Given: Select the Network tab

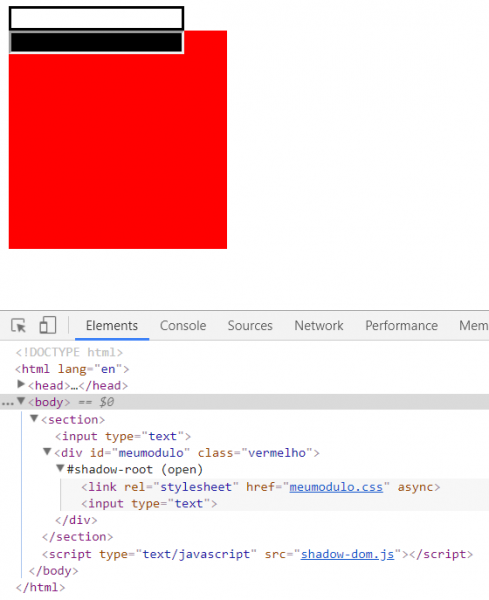Looking at the screenshot, I should point(319,326).
